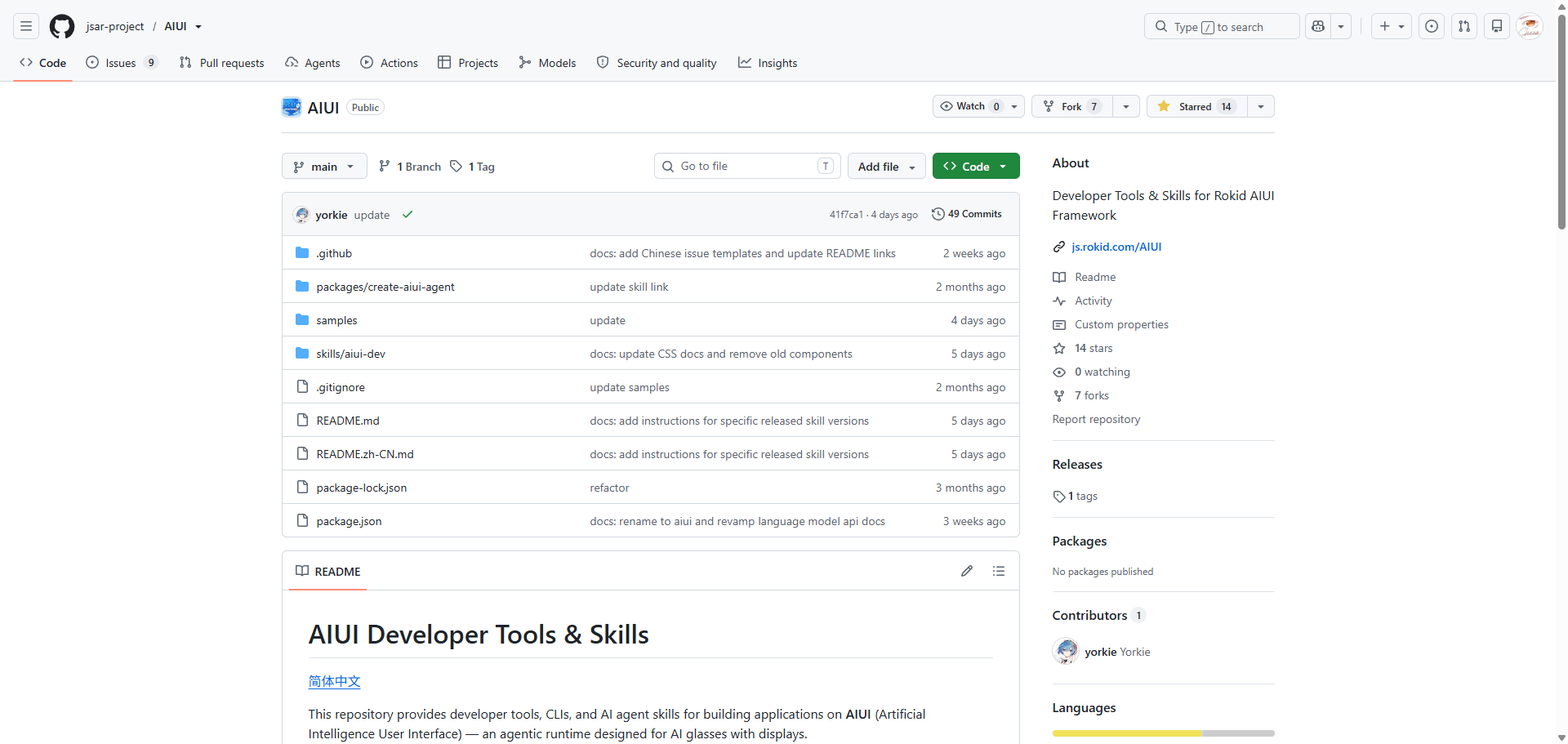Open the js.rokid.com/AIUI link
The height and width of the screenshot is (744, 1568).
tap(1116, 247)
